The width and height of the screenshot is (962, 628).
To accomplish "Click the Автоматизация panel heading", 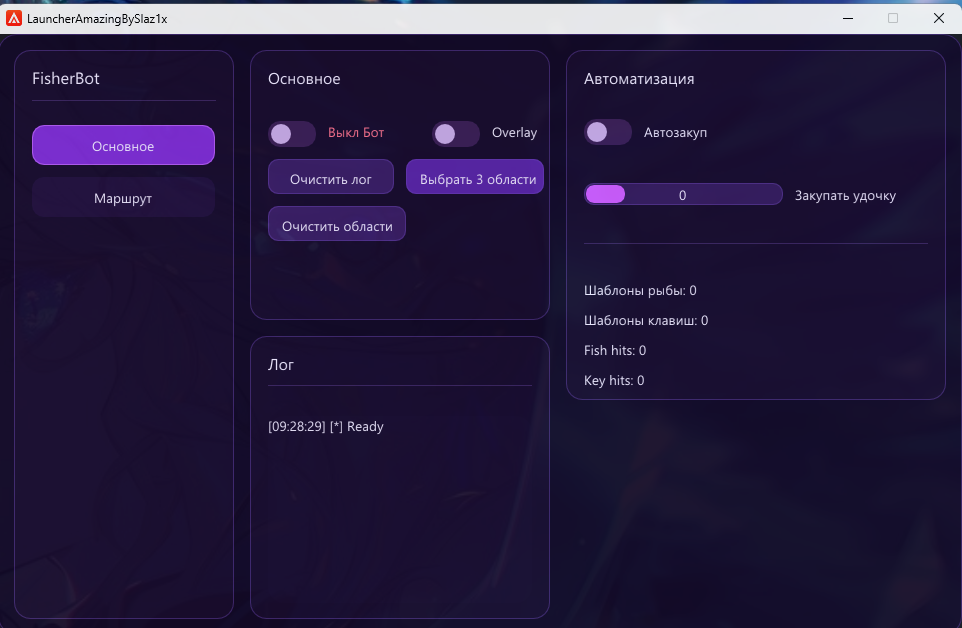I will (639, 79).
